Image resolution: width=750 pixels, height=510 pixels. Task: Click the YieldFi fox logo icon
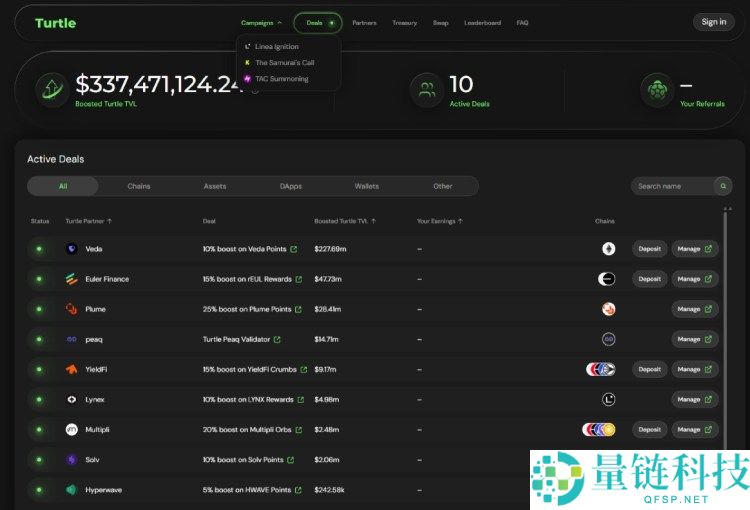pyautogui.click(x=71, y=369)
